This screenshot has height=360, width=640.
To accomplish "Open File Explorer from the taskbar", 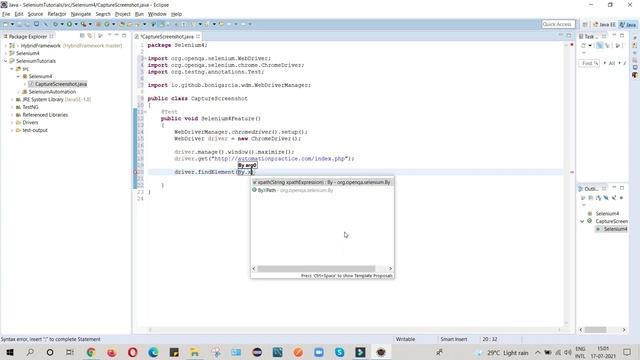I will pos(195,352).
